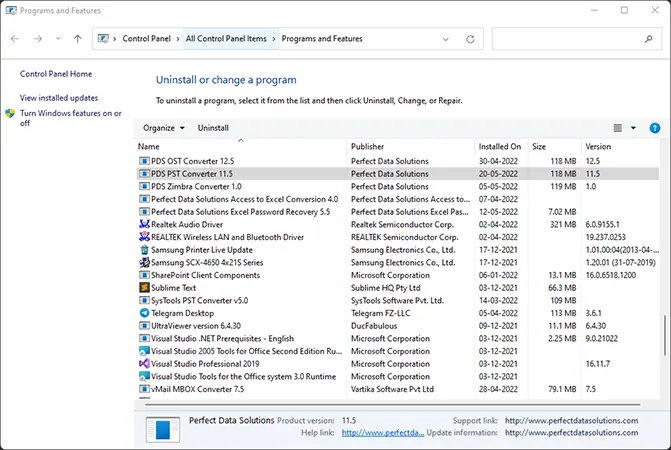Click the Back navigation arrow

(x=15, y=39)
